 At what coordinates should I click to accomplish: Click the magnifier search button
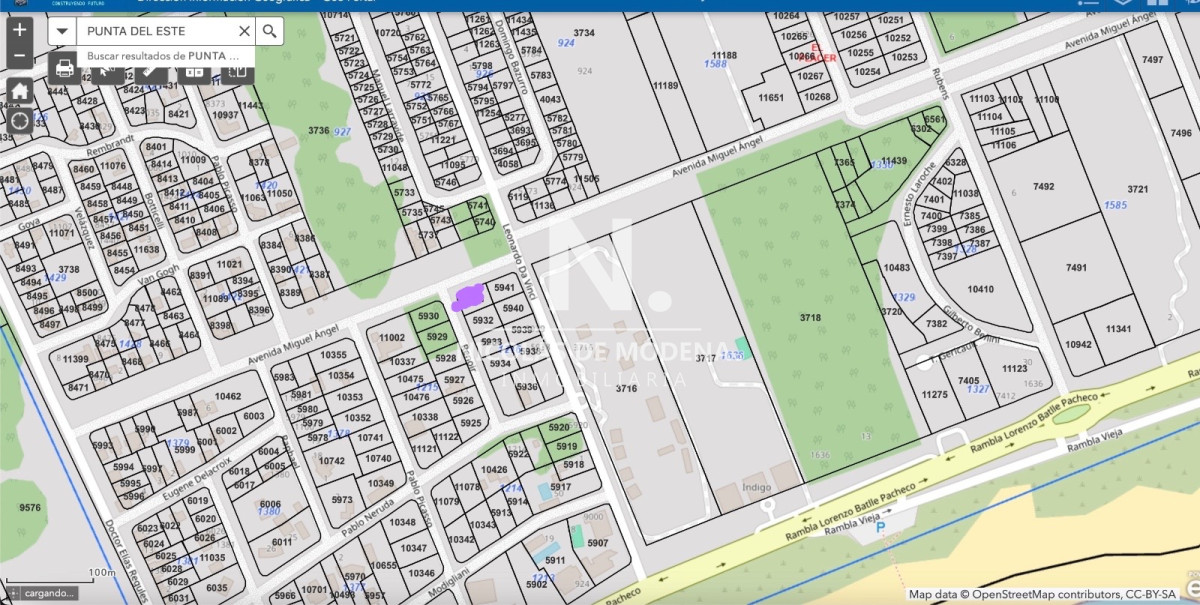(269, 31)
